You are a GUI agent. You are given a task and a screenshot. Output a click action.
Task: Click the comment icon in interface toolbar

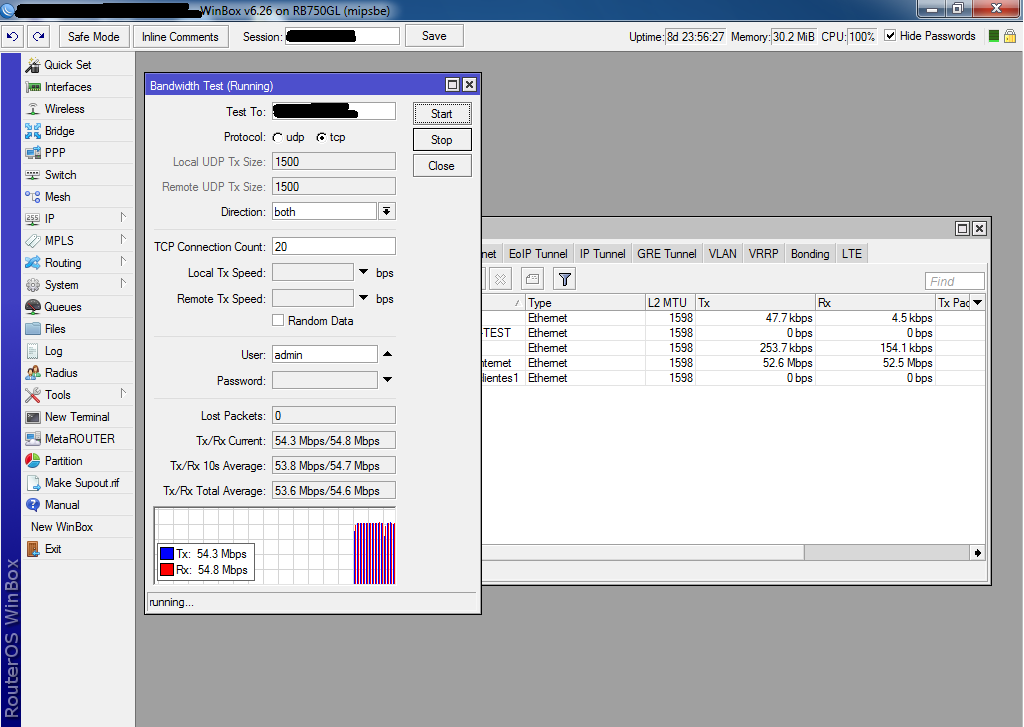click(533, 280)
